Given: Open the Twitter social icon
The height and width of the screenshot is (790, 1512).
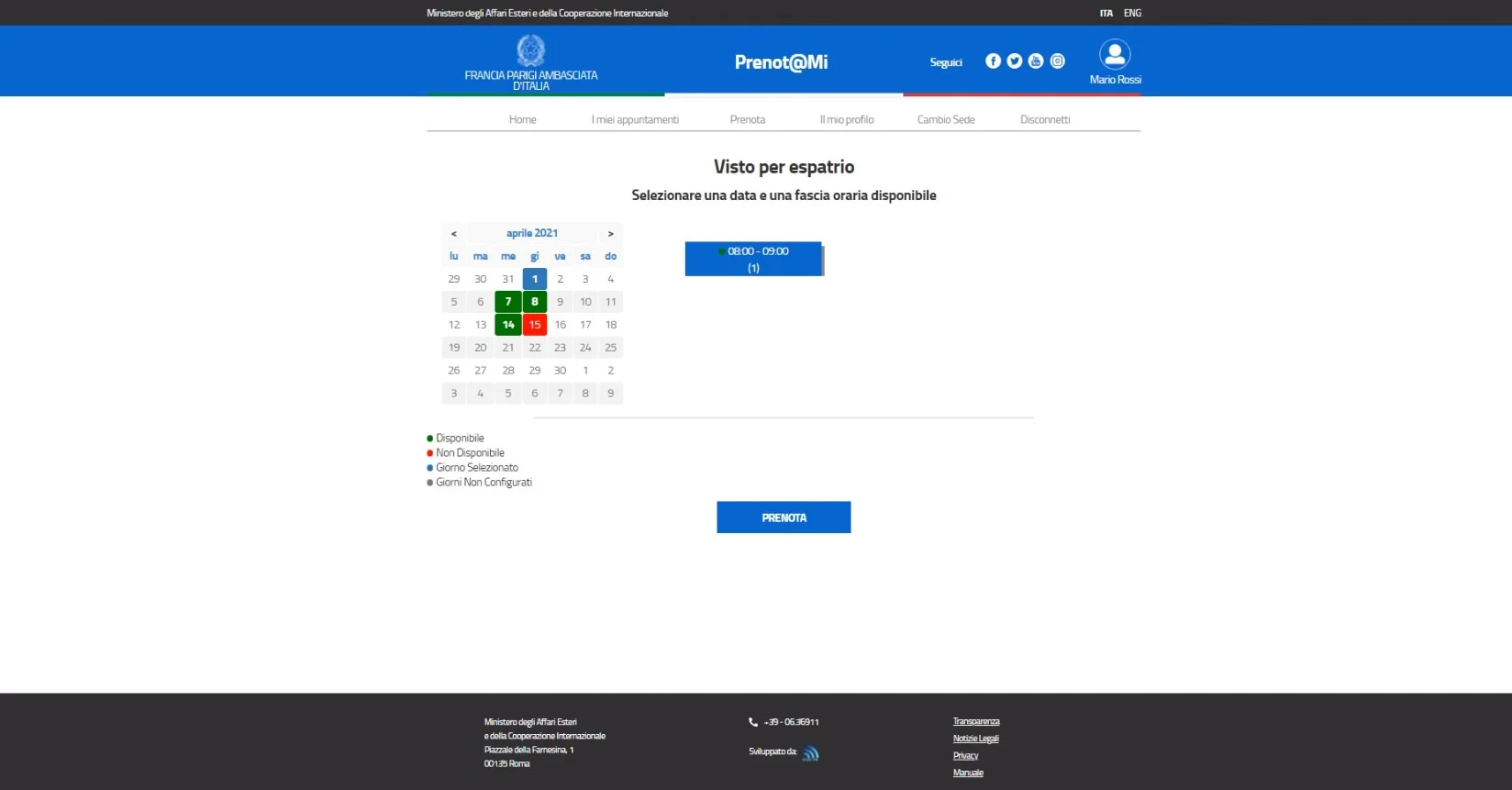Looking at the screenshot, I should tap(1014, 61).
